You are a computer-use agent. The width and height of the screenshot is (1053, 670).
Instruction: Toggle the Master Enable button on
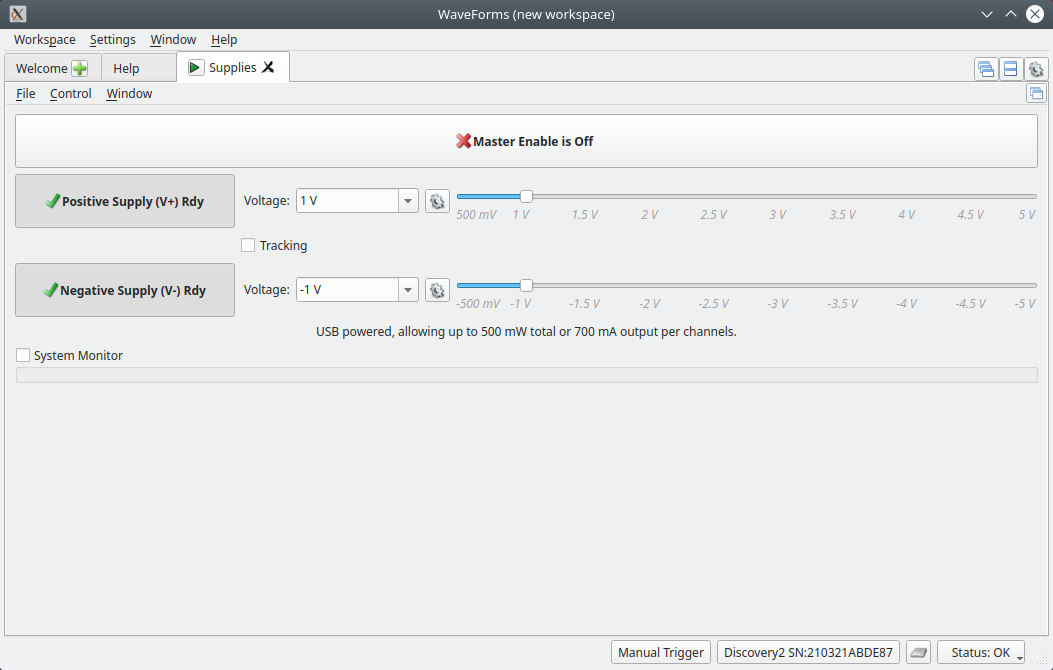click(526, 141)
